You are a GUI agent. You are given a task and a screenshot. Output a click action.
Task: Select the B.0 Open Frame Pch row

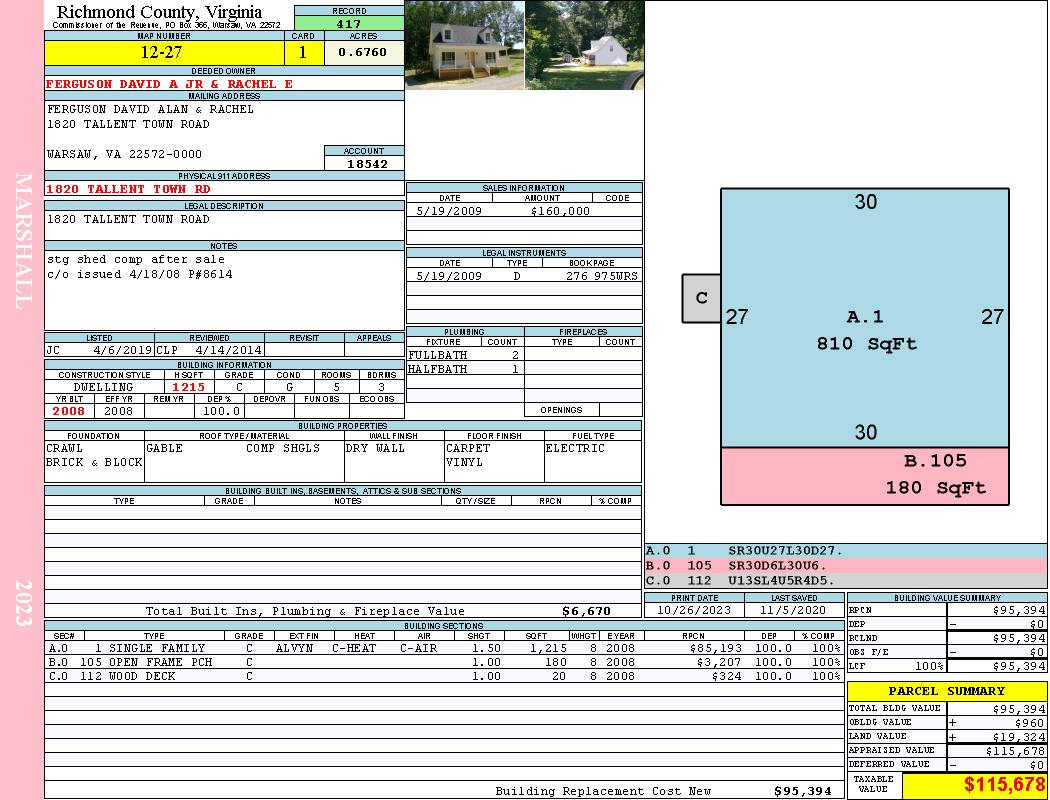tap(444, 662)
